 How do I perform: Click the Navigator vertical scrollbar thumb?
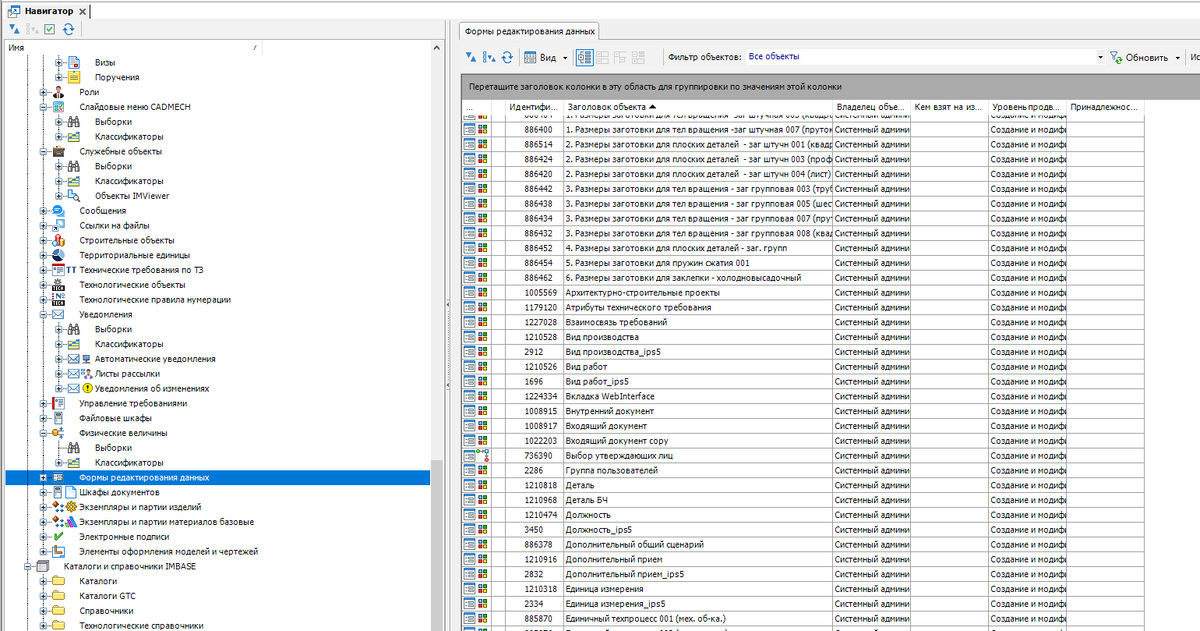pyautogui.click(x=436, y=545)
